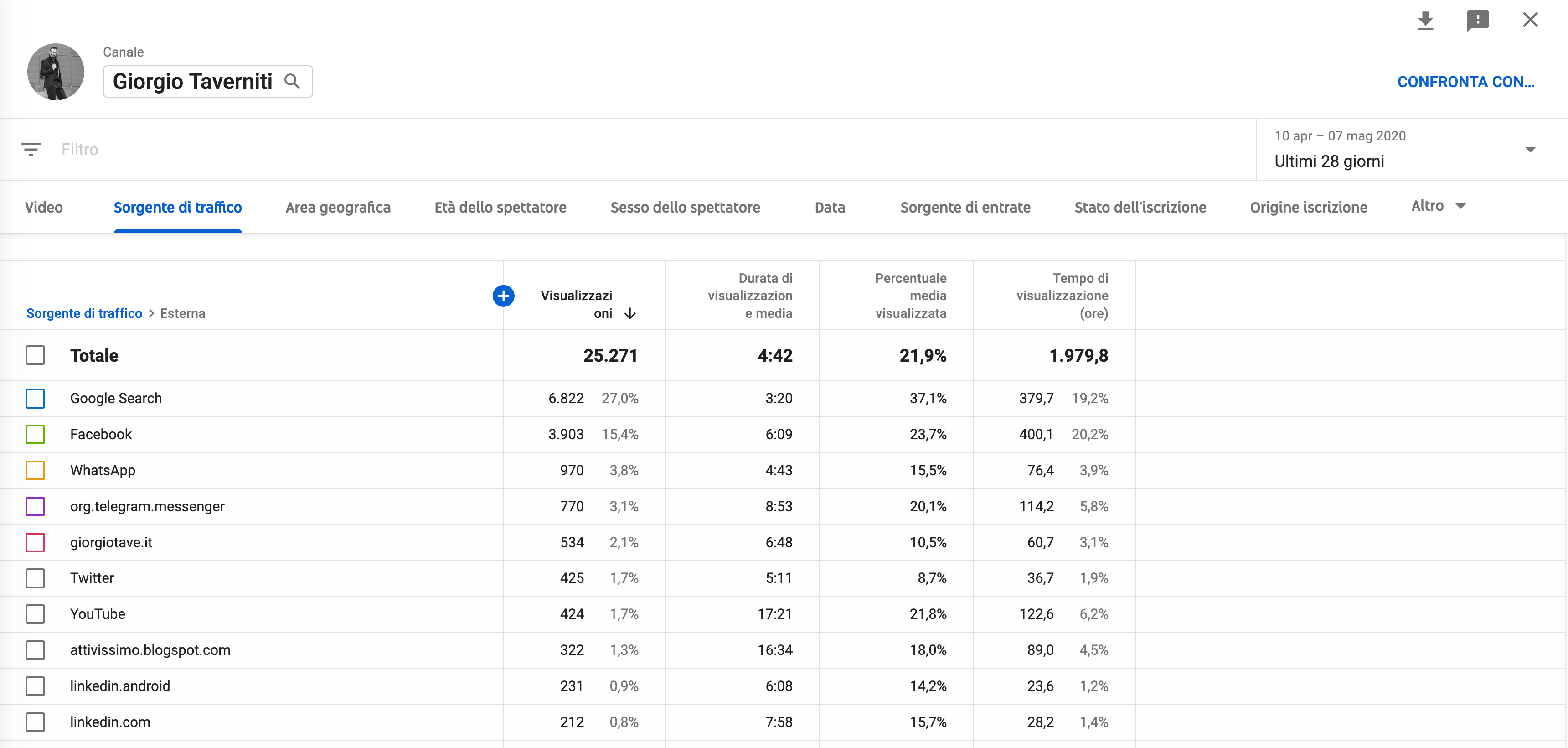The width and height of the screenshot is (1568, 748).
Task: Select the YouTube source label
Action: 98,614
